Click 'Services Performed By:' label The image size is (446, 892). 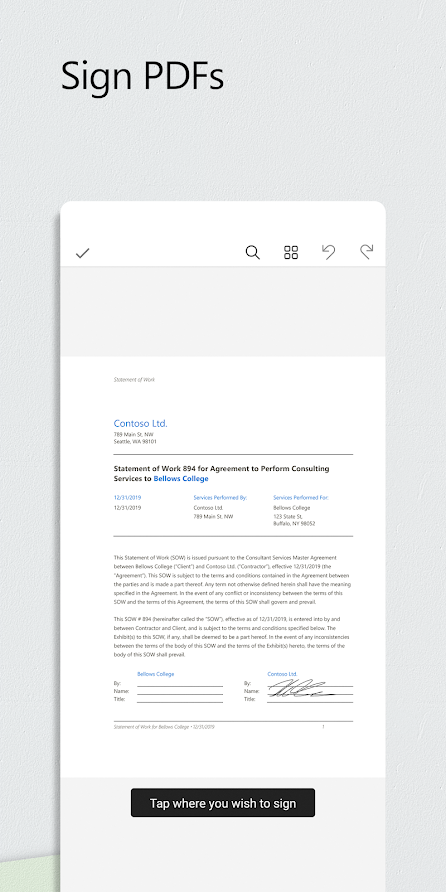220,497
